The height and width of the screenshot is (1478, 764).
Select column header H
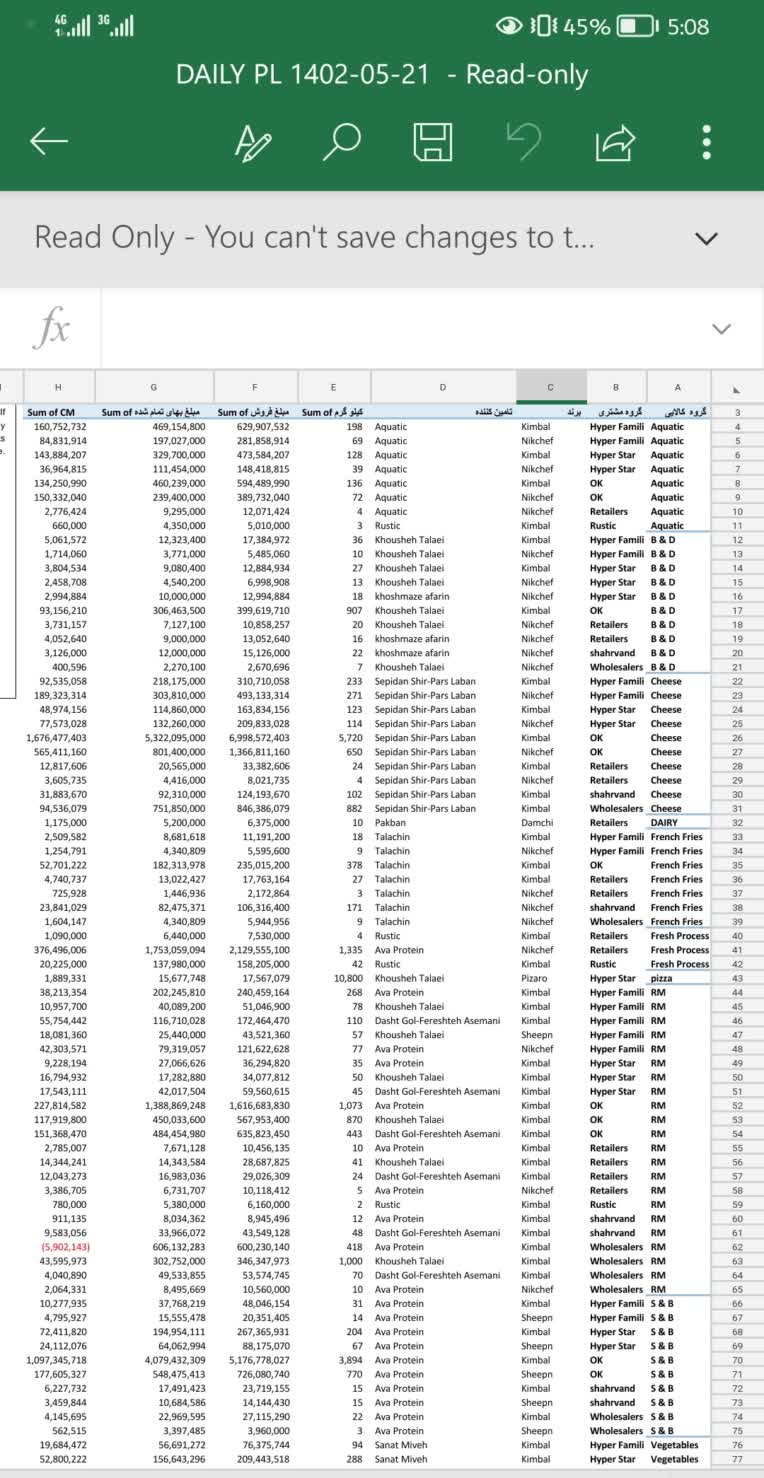[58, 388]
